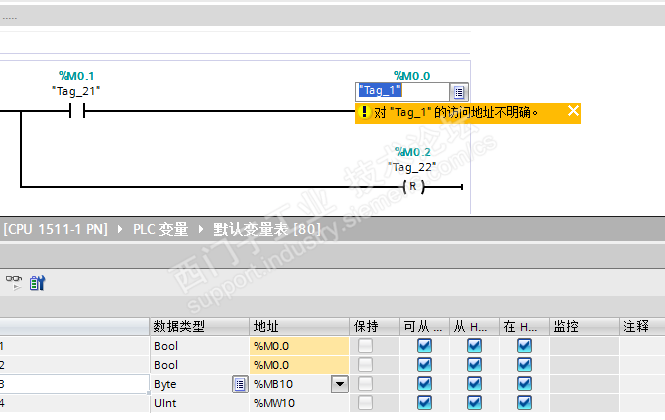Uncheck 从 H checkbox in second Bool row

(x=474, y=365)
